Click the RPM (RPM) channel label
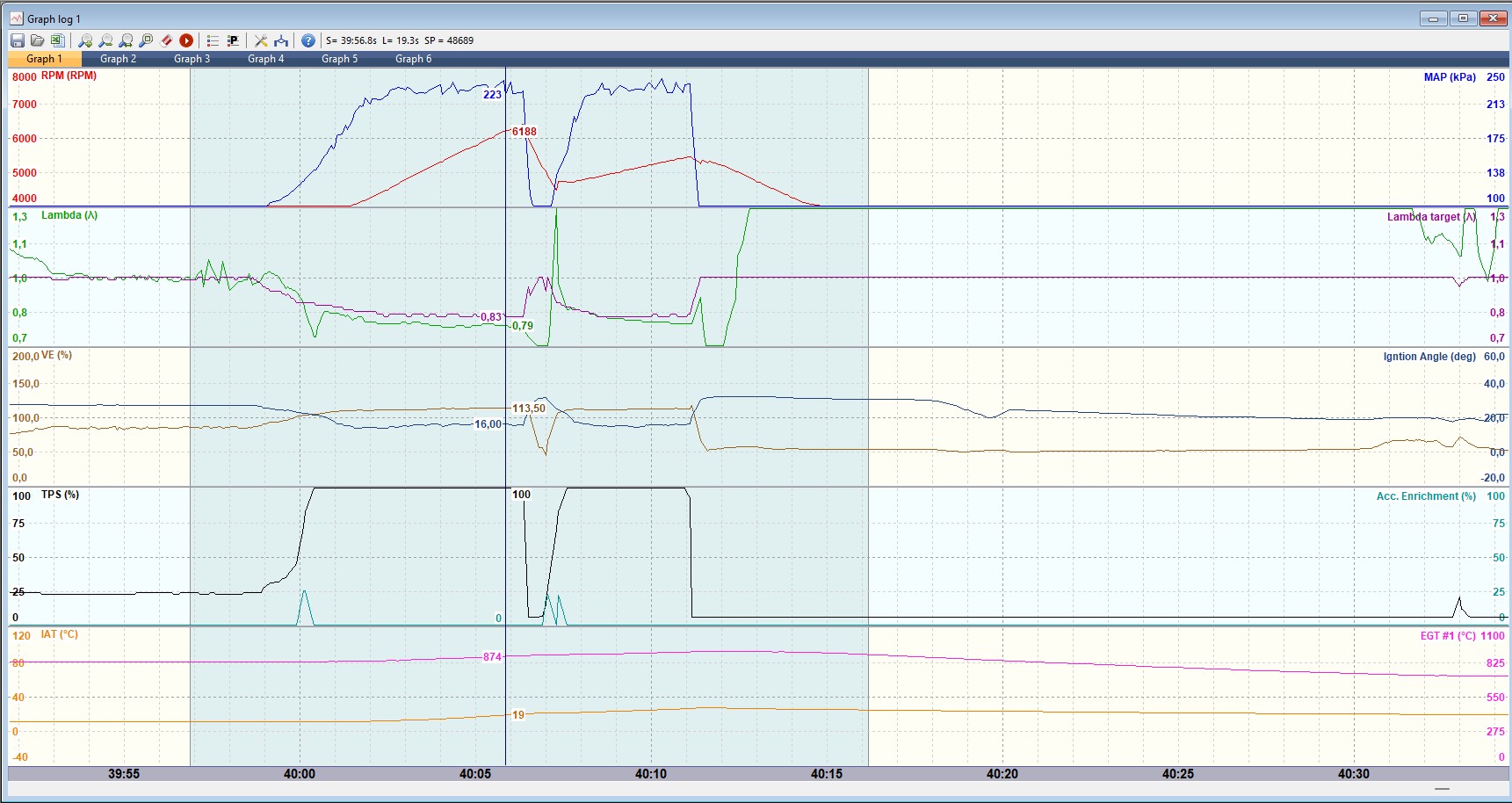1512x803 pixels. pos(69,76)
